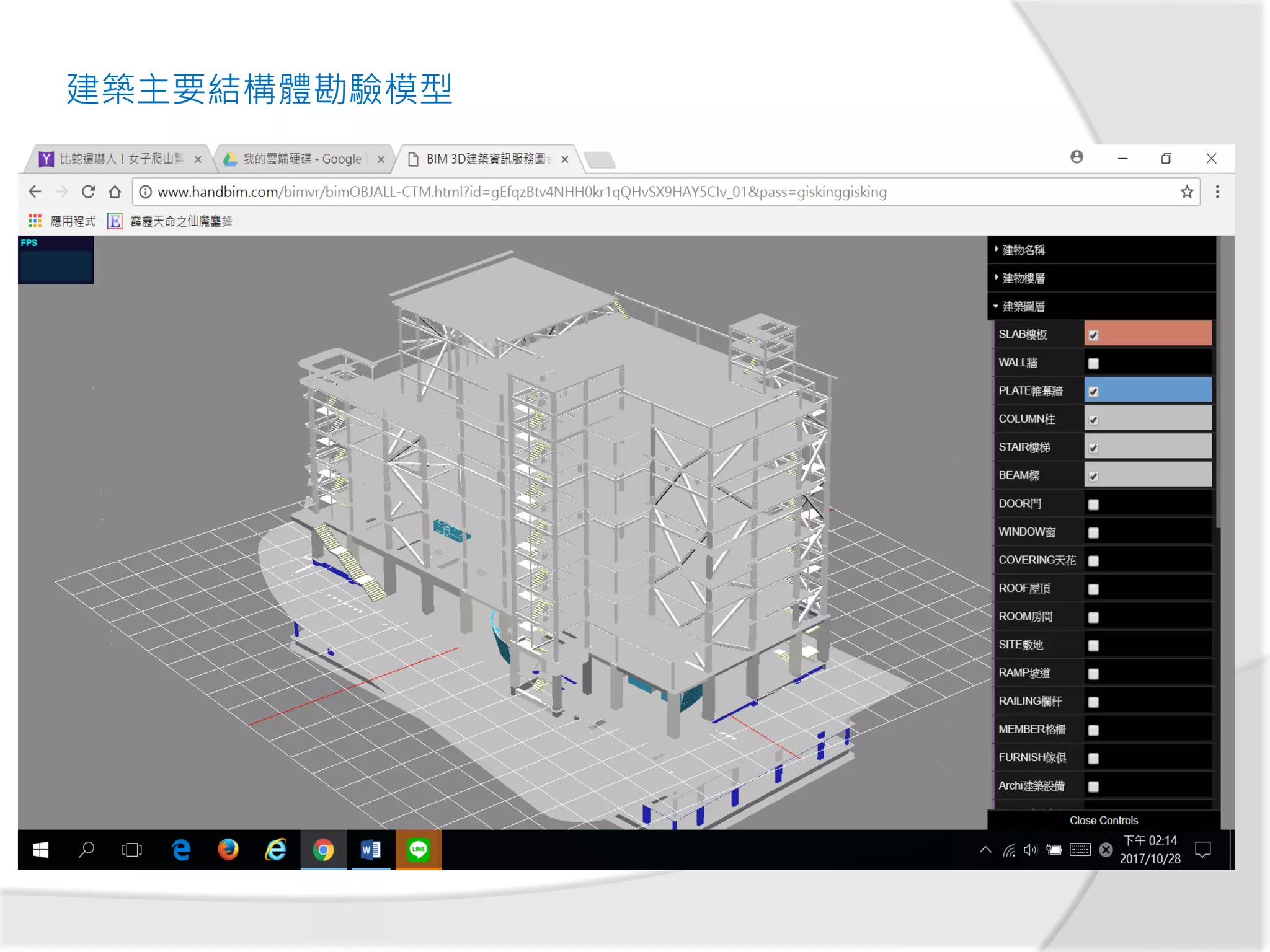Enable the WALL牆 layer checkbox

[x=1094, y=364]
